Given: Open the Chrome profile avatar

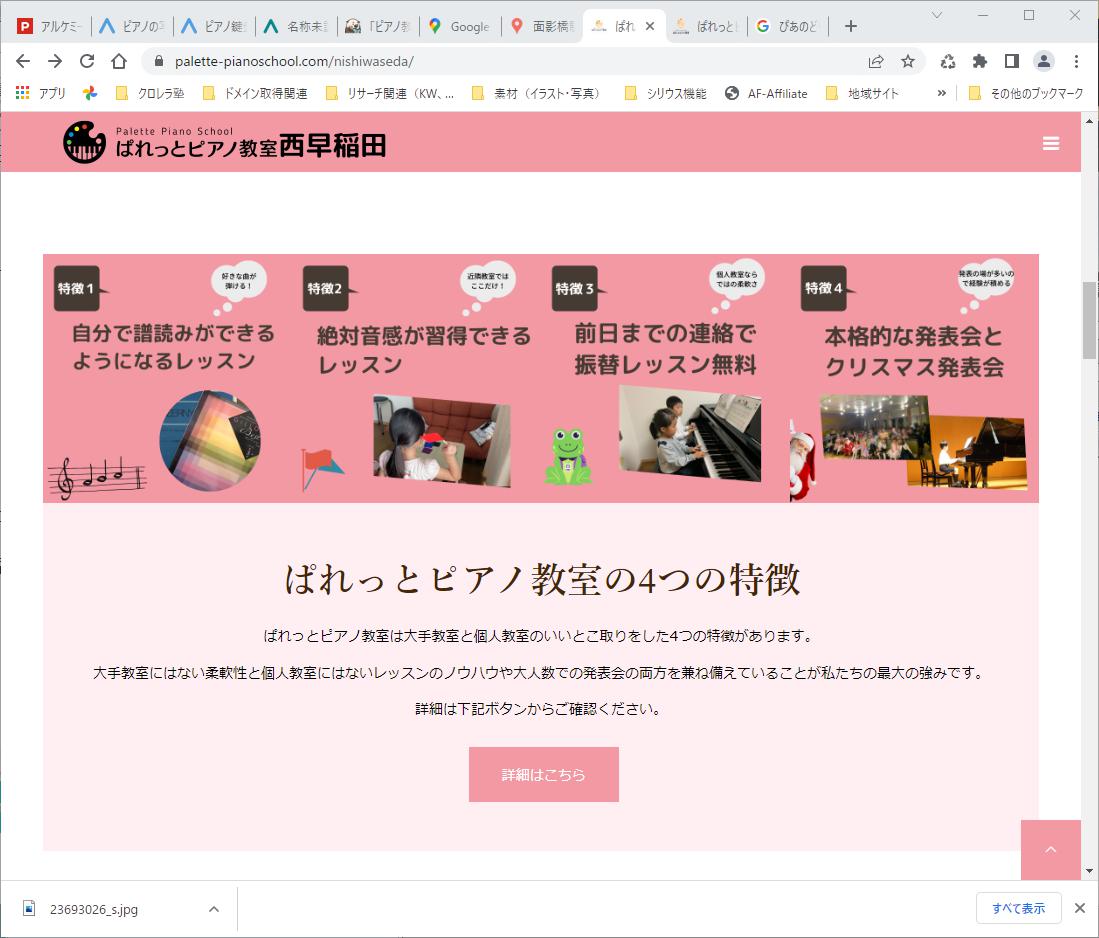Looking at the screenshot, I should click(1044, 61).
